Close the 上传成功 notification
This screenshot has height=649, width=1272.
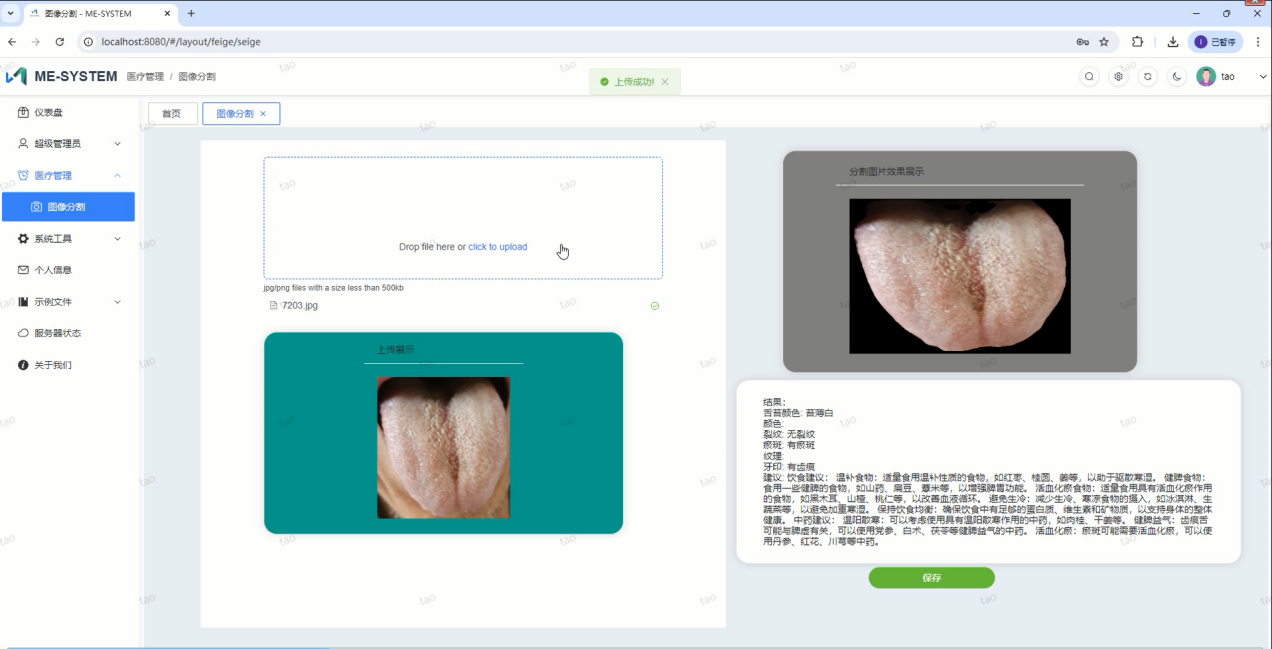(x=665, y=82)
